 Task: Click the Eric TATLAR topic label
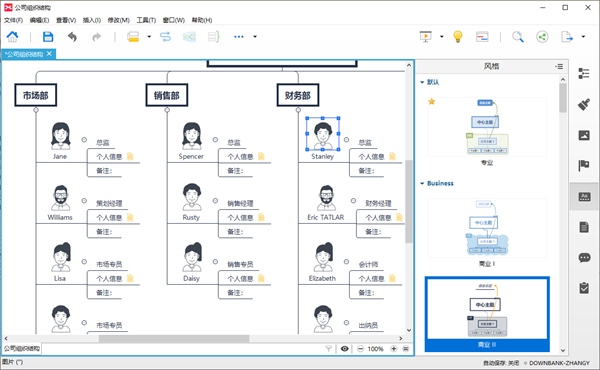326,217
